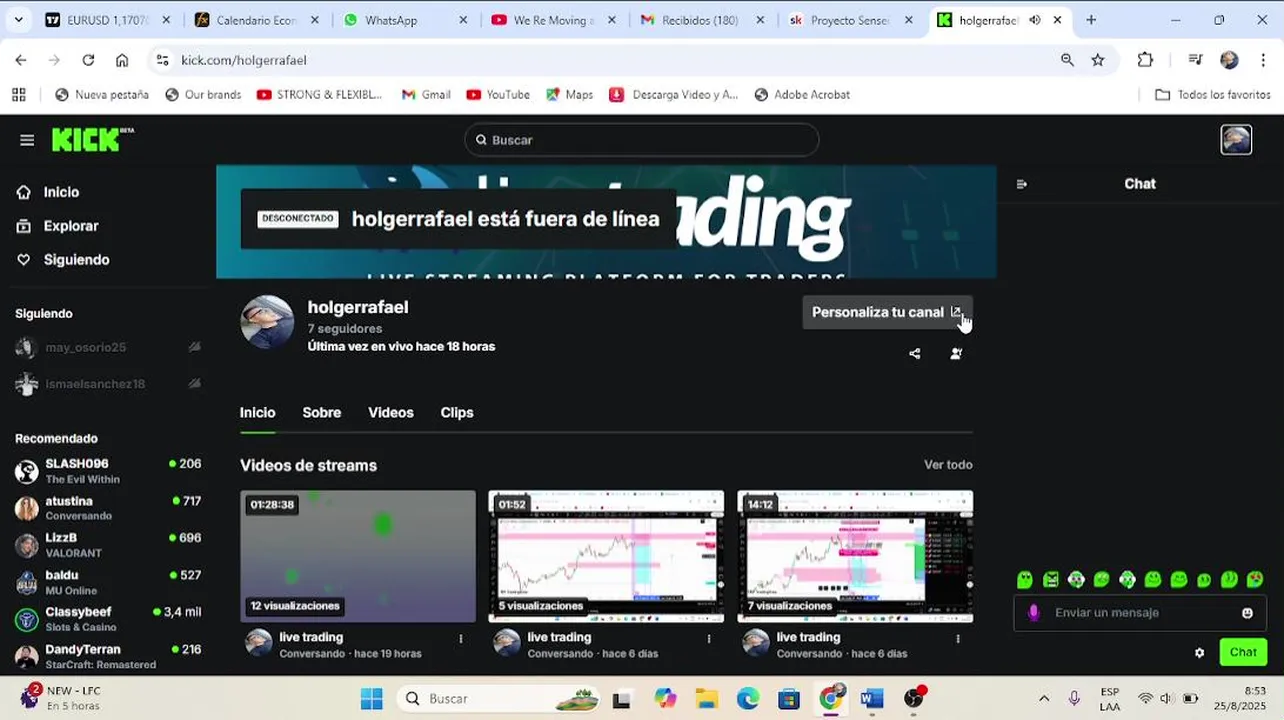Open atustina recommended channel
Image resolution: width=1284 pixels, height=720 pixels.
(108, 508)
